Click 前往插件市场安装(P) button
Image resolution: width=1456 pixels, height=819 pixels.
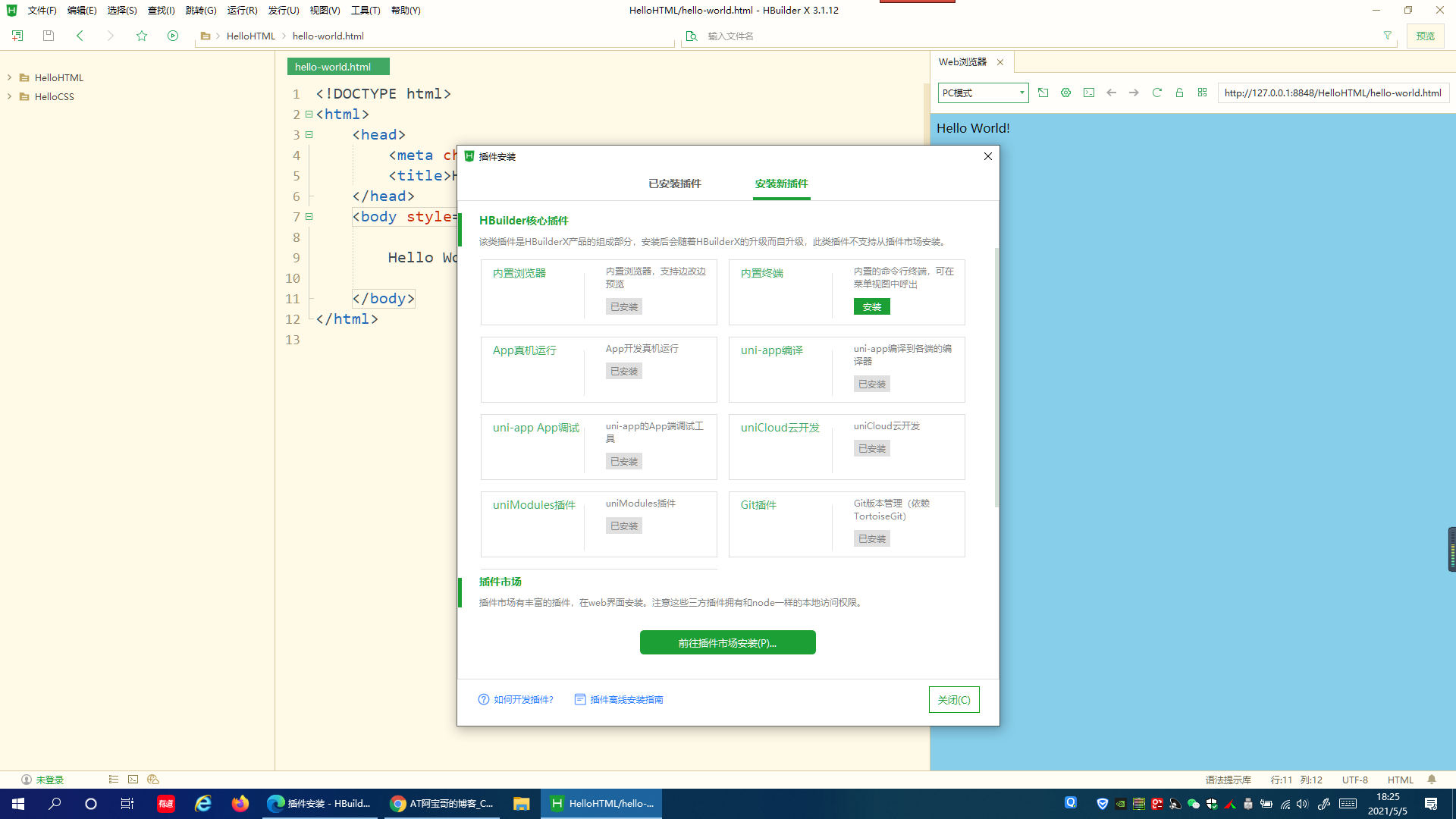726,642
